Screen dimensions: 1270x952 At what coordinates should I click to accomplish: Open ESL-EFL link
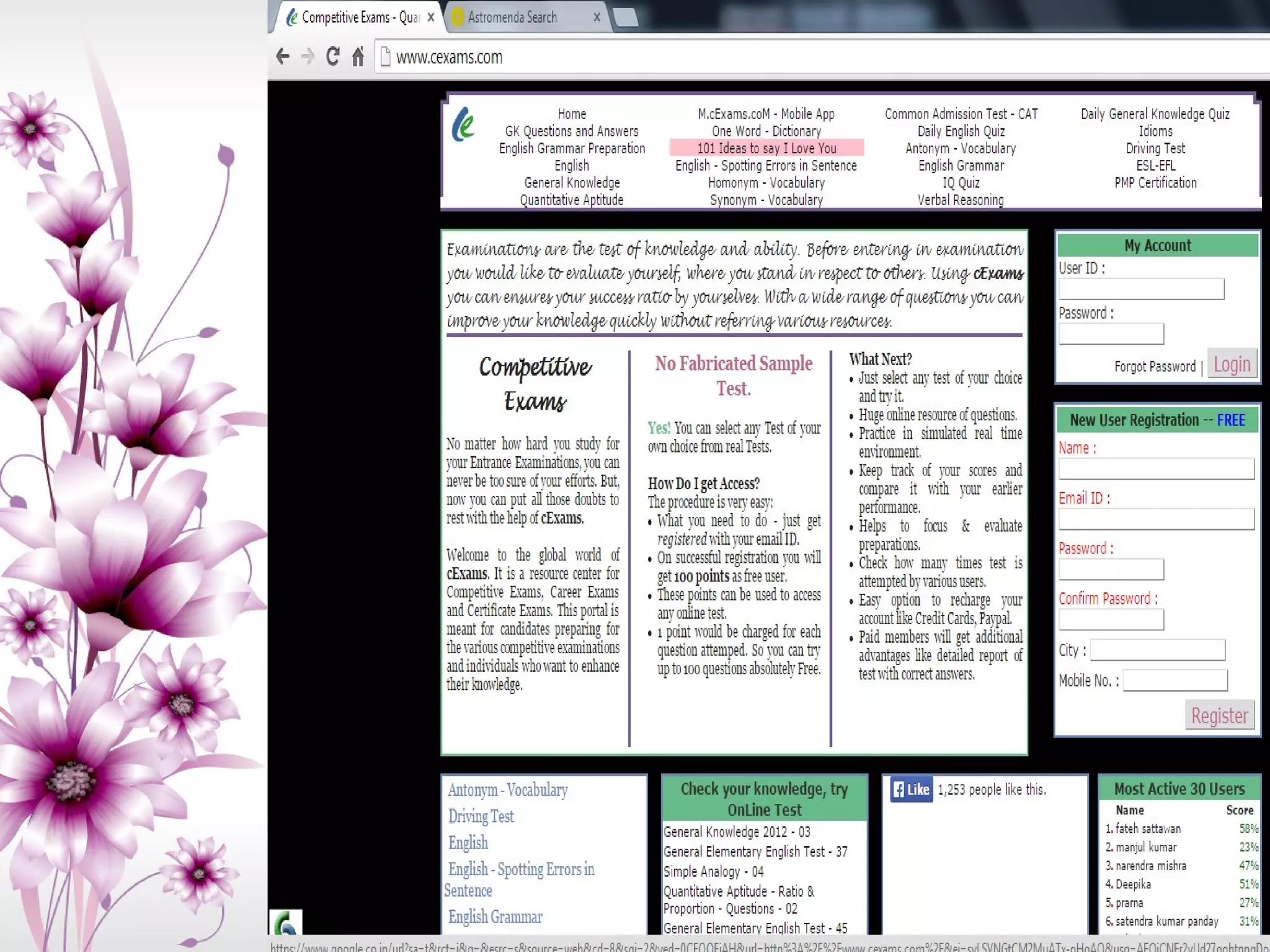coord(1155,165)
